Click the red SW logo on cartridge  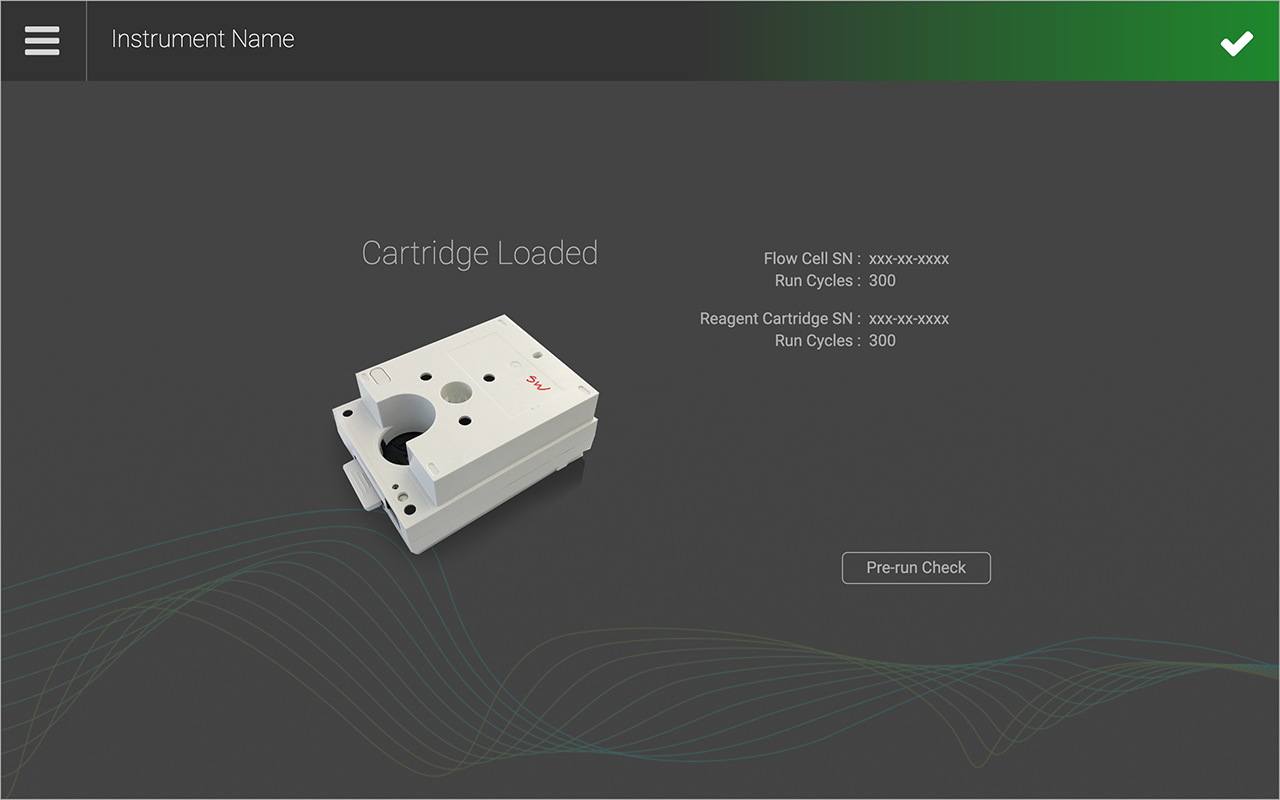pyautogui.click(x=538, y=383)
